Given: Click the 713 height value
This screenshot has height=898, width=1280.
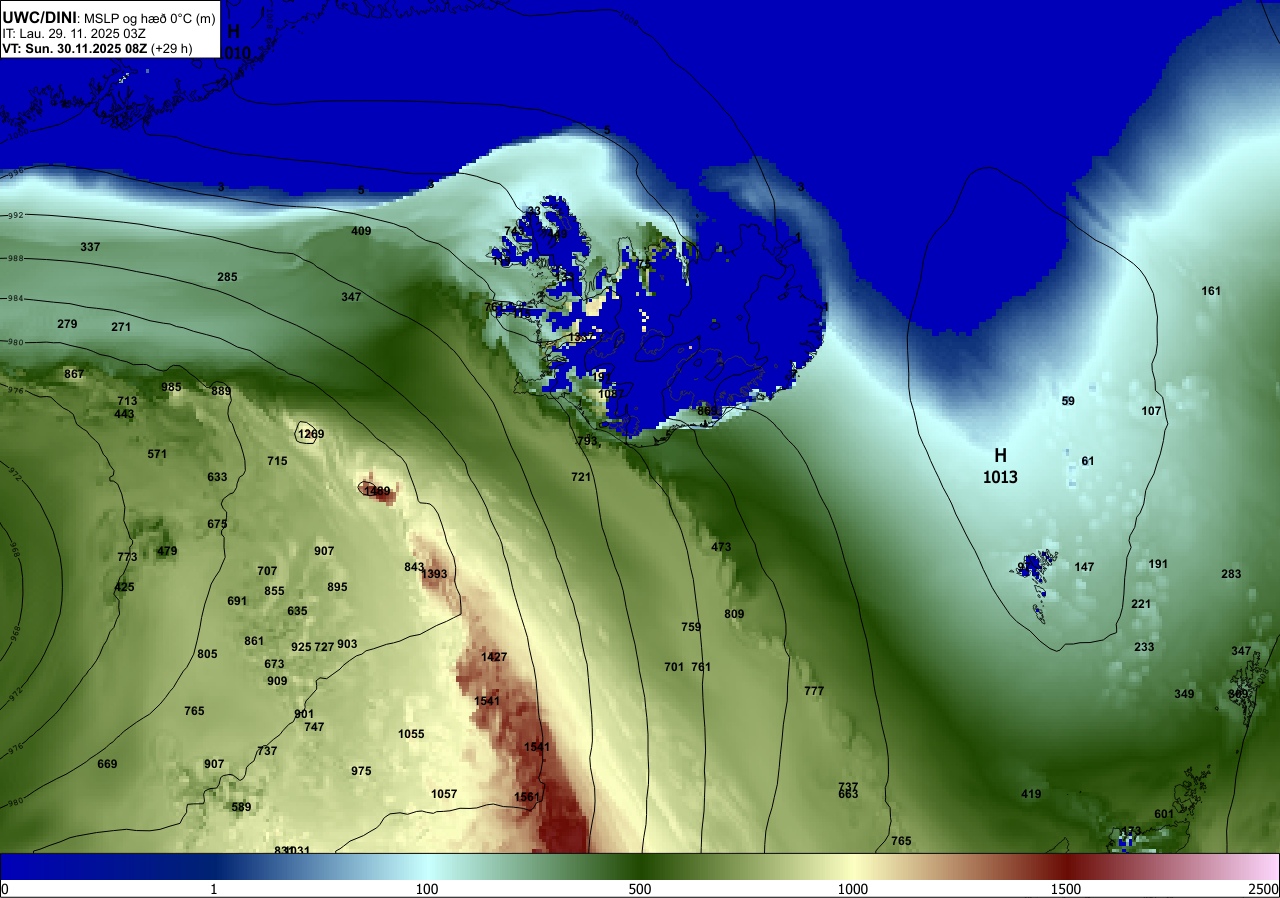Looking at the screenshot, I should [127, 401].
